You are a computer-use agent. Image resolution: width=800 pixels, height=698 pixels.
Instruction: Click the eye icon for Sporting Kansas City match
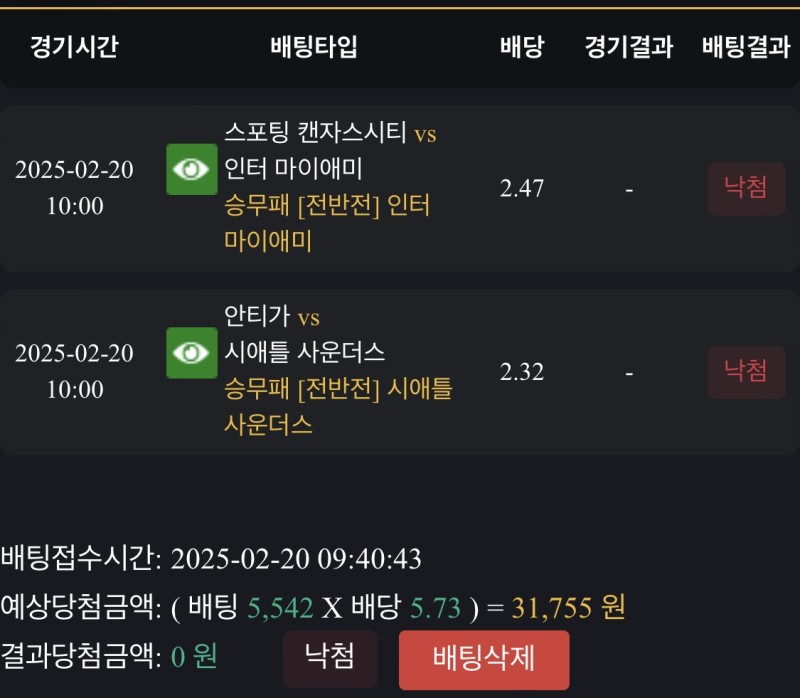point(191,169)
